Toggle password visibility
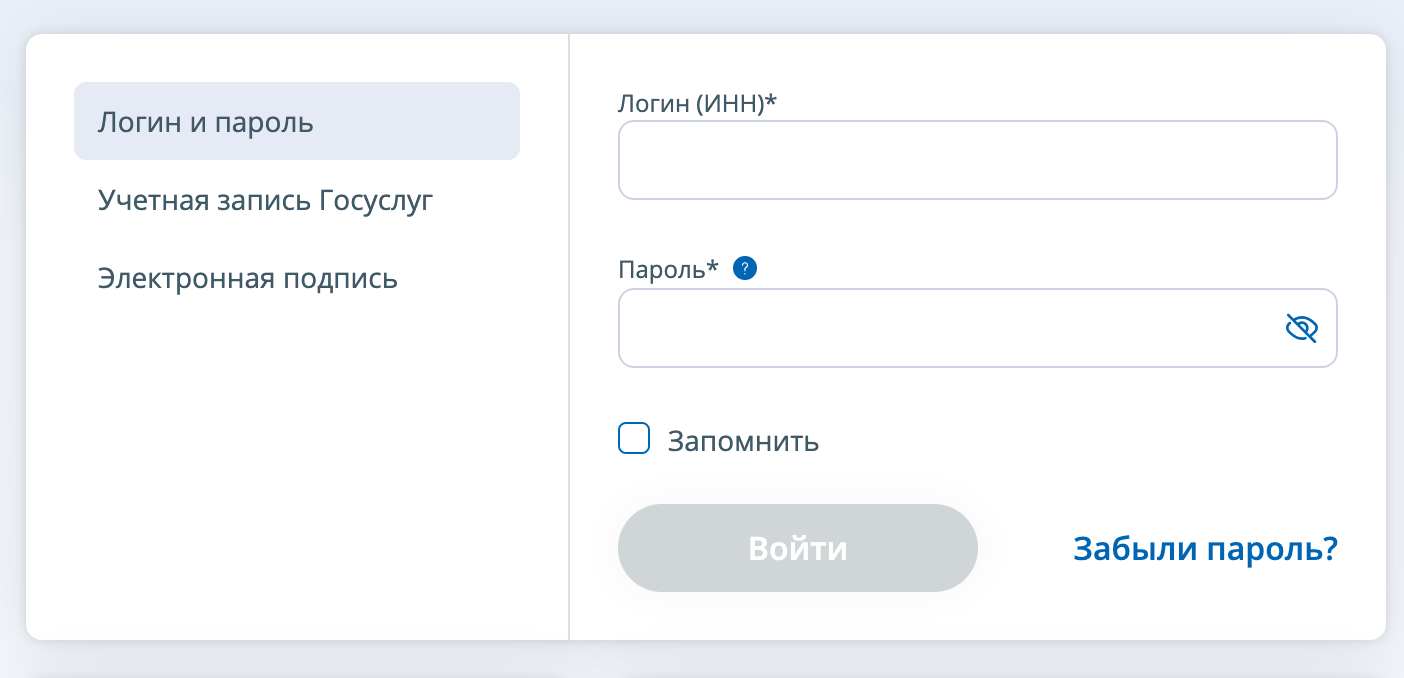Viewport: 1404px width, 678px height. click(x=1301, y=328)
